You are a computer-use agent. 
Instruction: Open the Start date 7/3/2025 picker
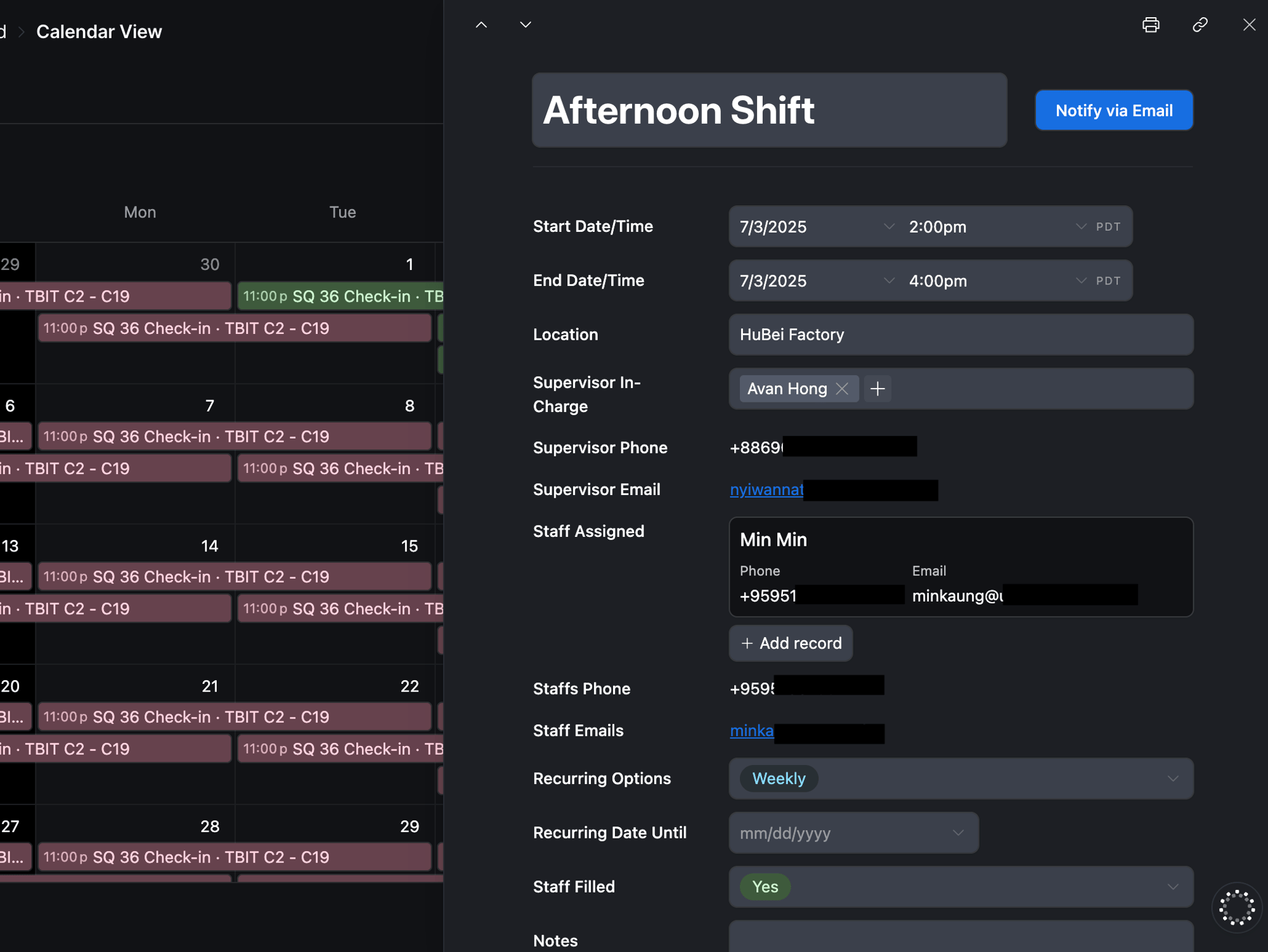[x=816, y=227]
